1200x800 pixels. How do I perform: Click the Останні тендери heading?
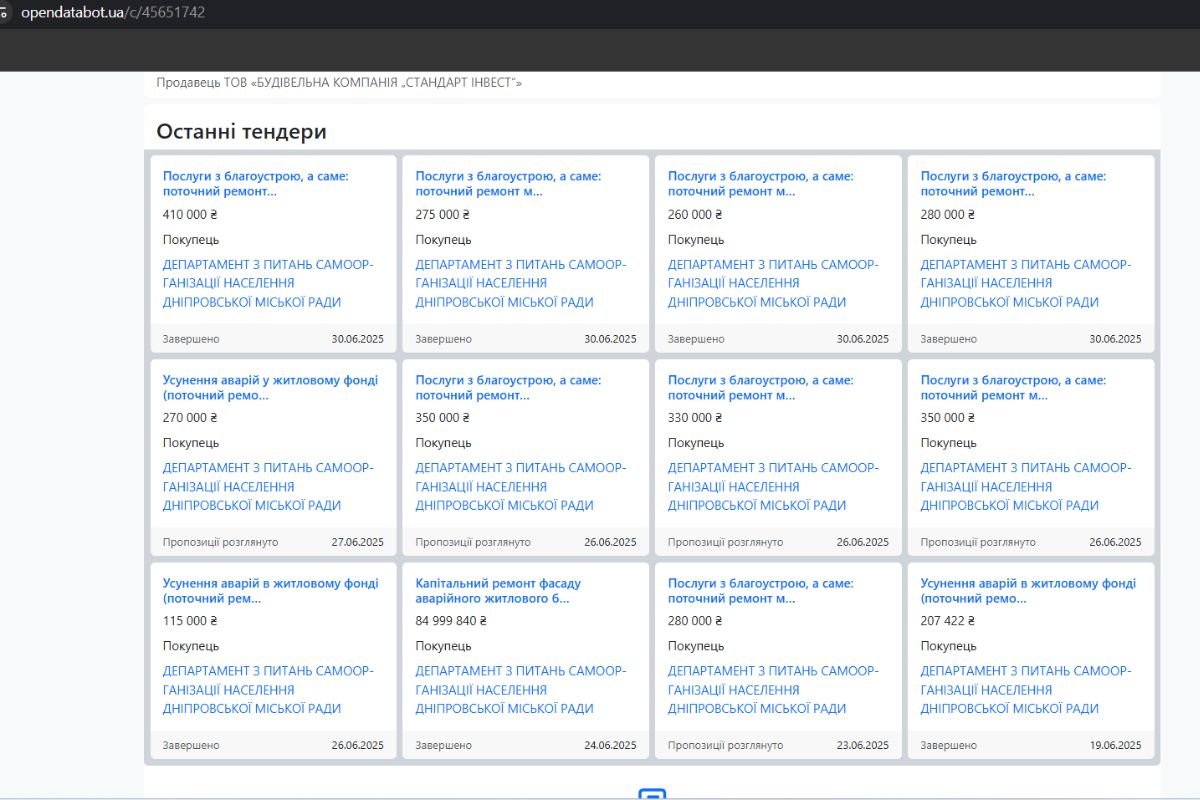click(241, 131)
